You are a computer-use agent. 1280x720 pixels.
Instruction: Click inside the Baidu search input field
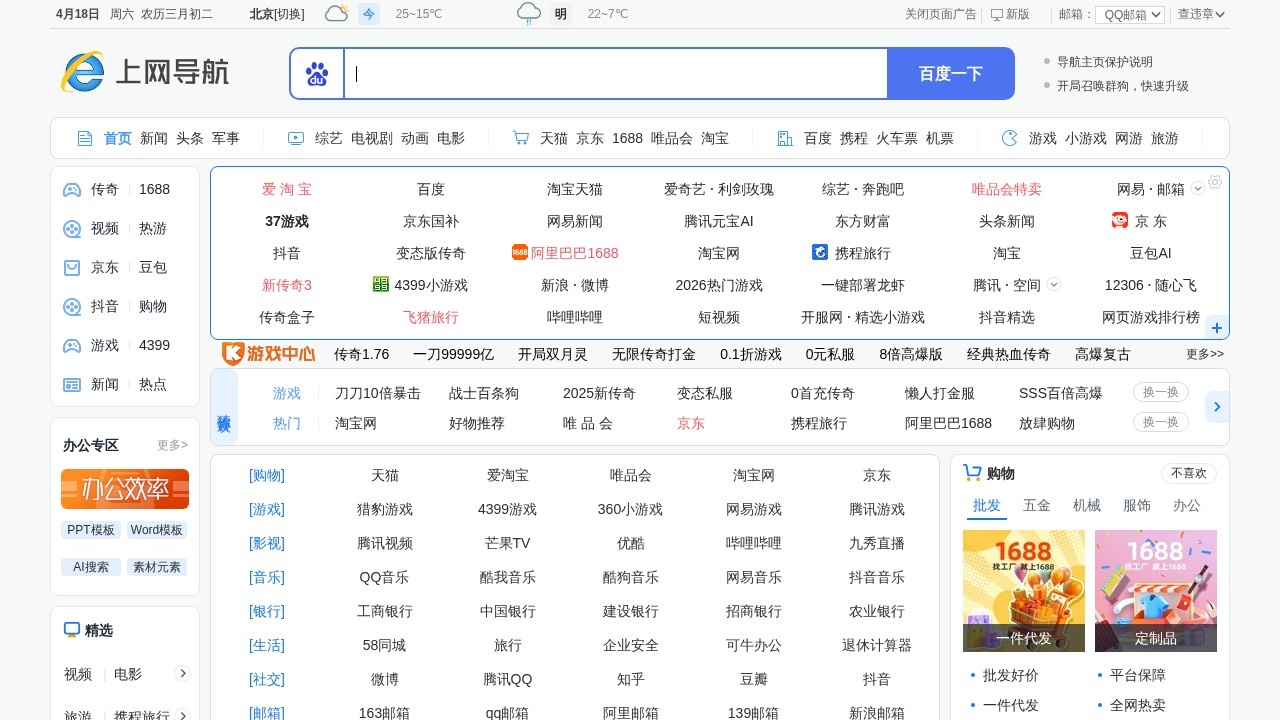[x=615, y=73]
